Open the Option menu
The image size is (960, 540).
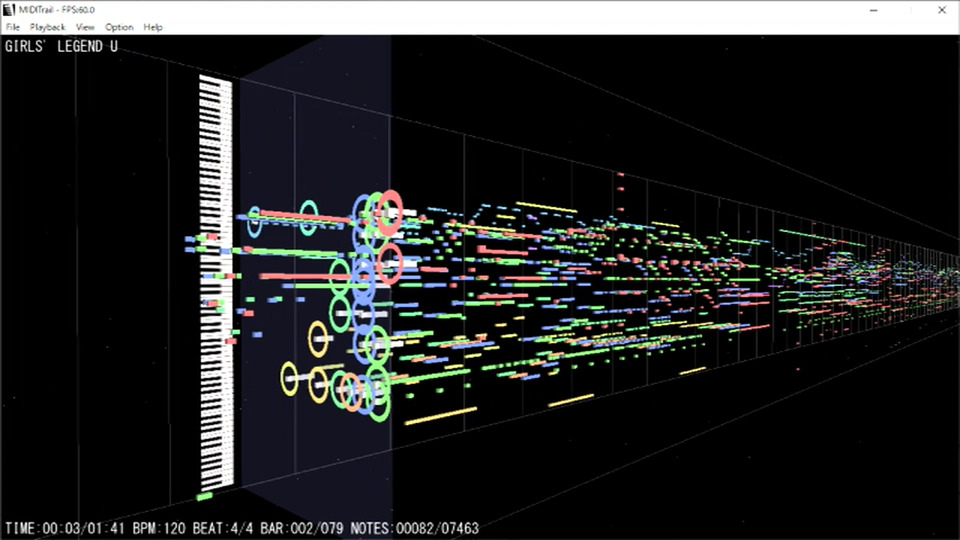(119, 27)
